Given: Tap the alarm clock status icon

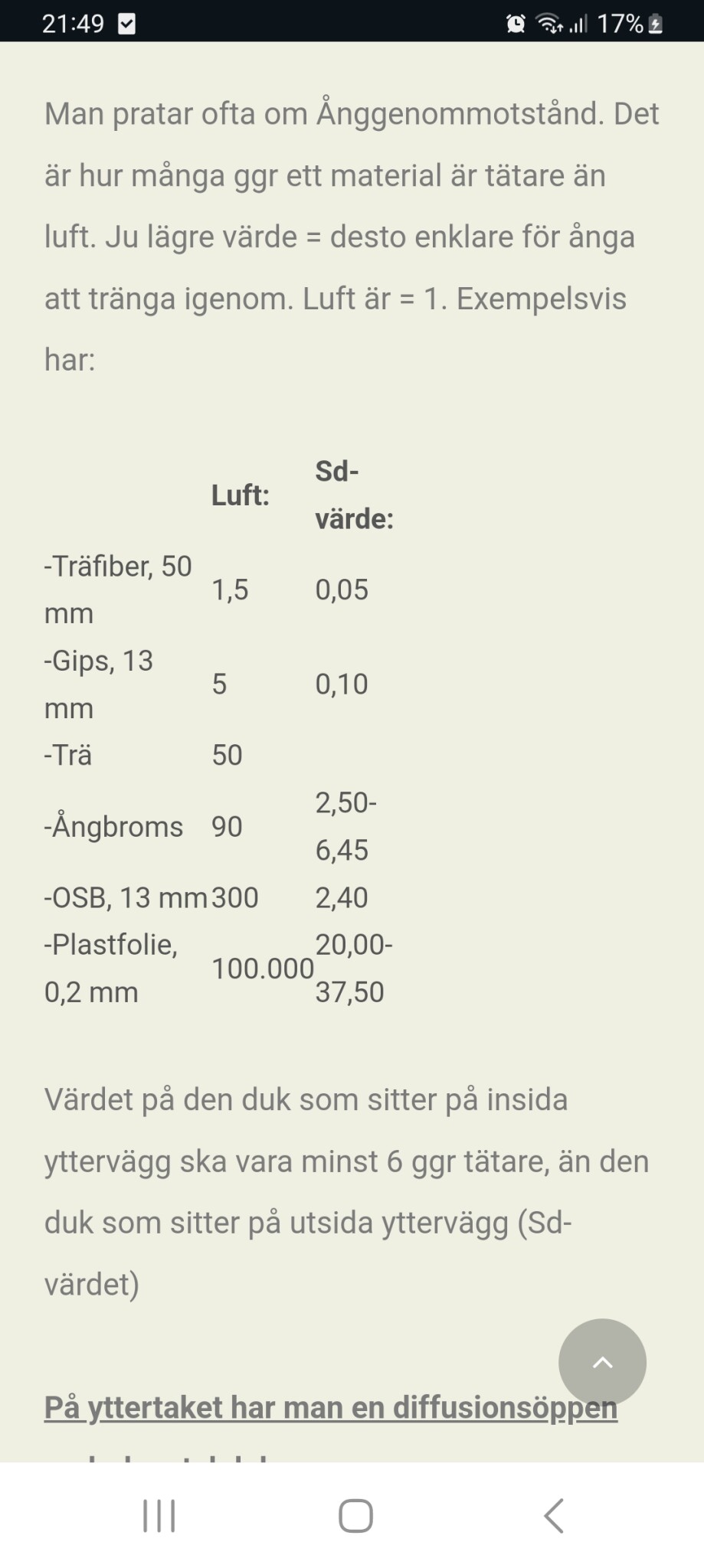Looking at the screenshot, I should pyautogui.click(x=516, y=24).
